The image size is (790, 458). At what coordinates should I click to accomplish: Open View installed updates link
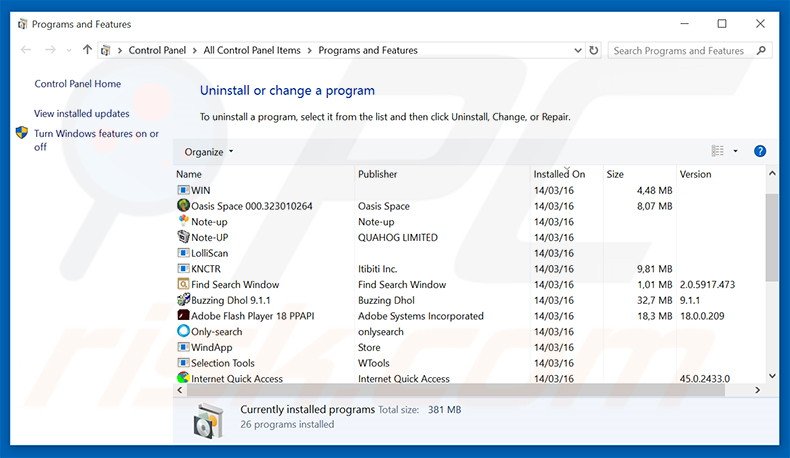pyautogui.click(x=82, y=113)
